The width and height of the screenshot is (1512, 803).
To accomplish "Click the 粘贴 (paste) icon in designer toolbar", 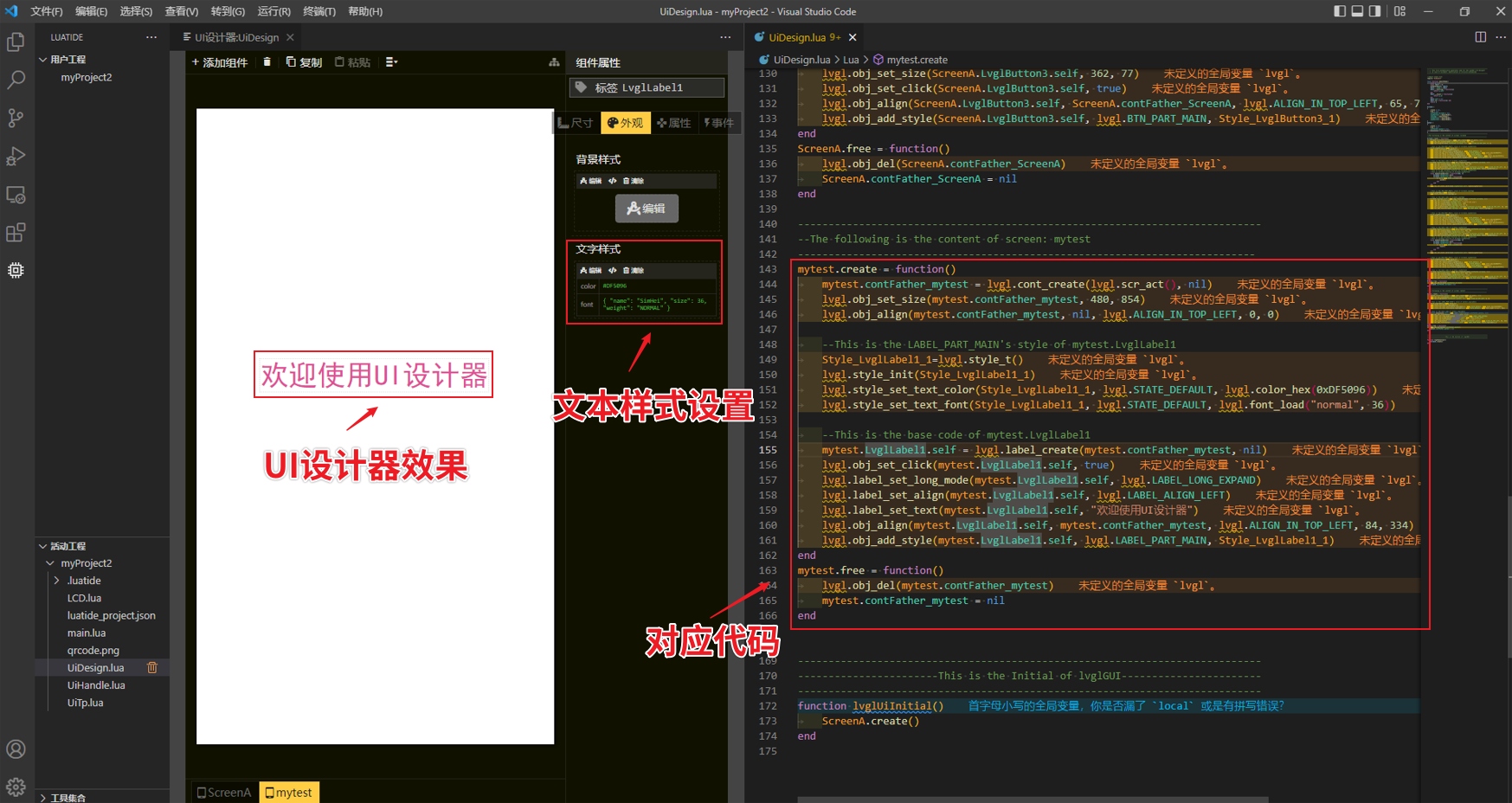I will [351, 62].
